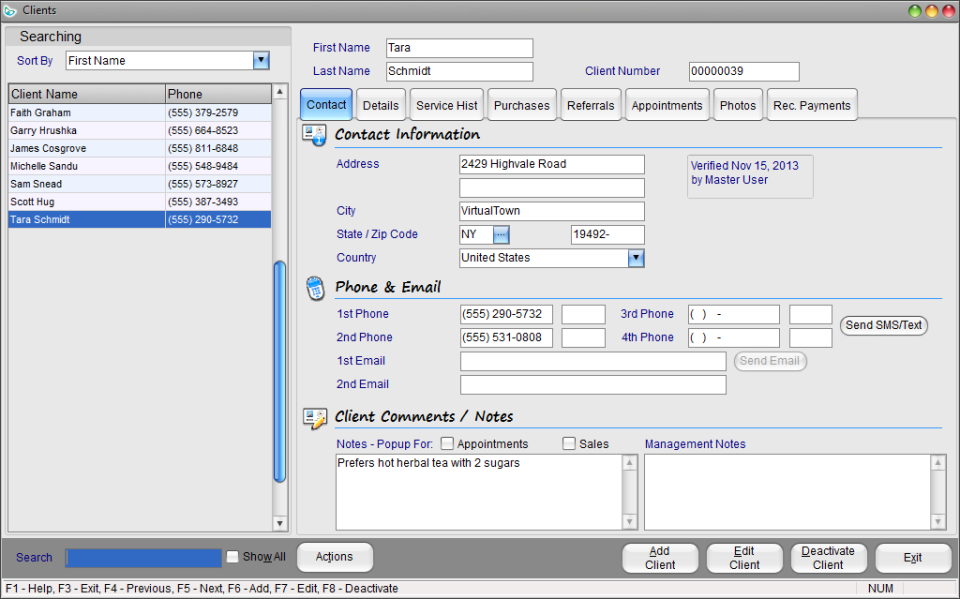Open the Sort By dropdown
The height and width of the screenshot is (599, 960).
click(261, 61)
